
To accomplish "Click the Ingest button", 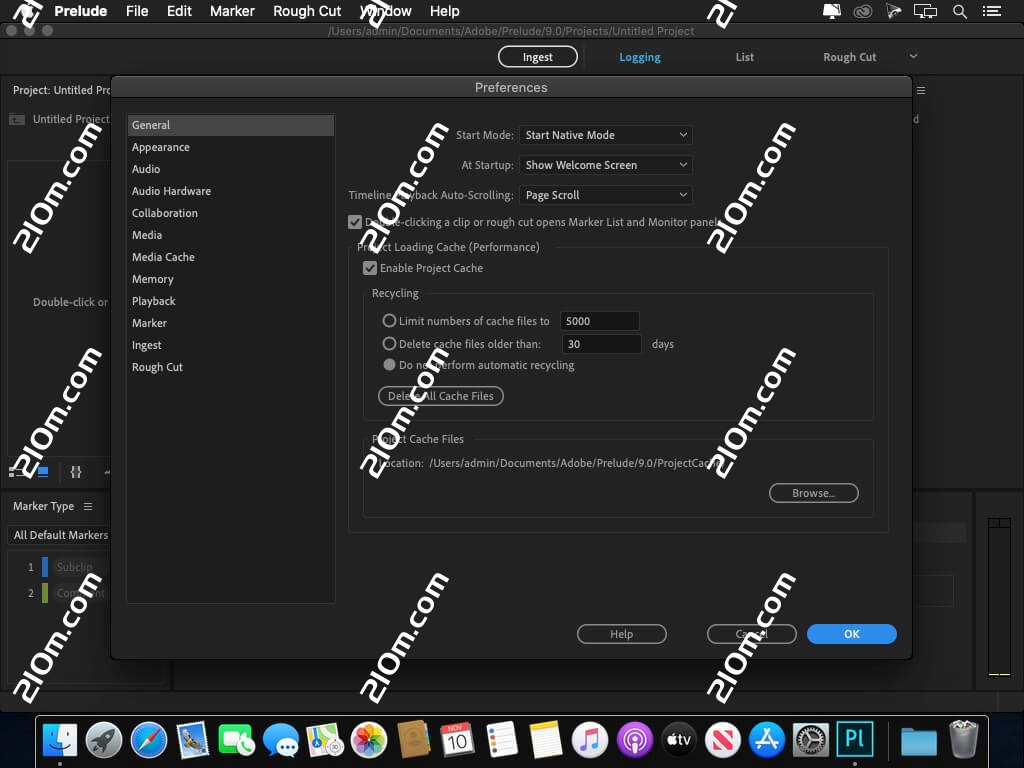I will pyautogui.click(x=537, y=57).
